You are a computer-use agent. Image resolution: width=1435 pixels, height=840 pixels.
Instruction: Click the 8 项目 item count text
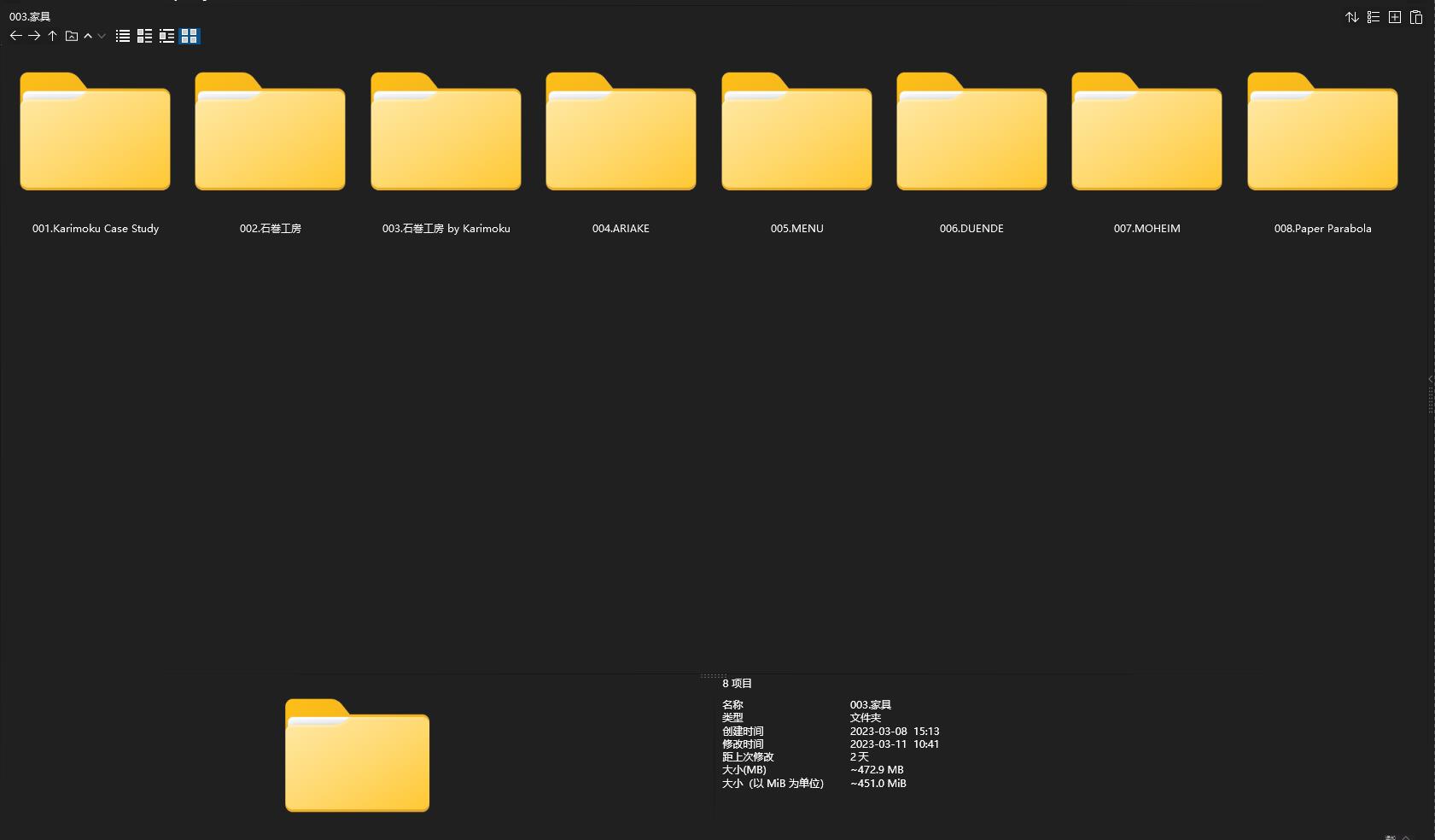pyautogui.click(x=737, y=683)
